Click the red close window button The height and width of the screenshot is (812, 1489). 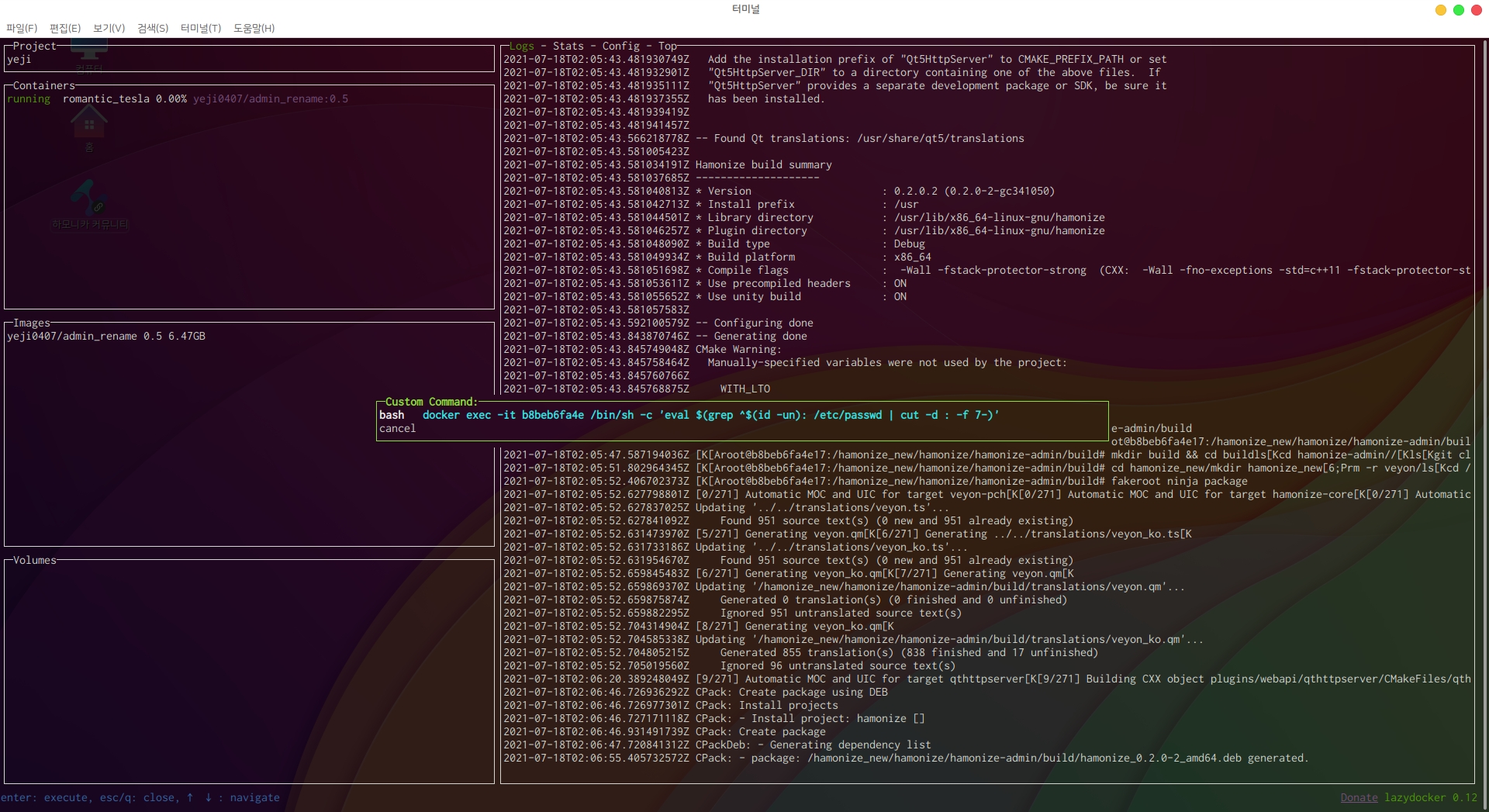[x=1476, y=10]
